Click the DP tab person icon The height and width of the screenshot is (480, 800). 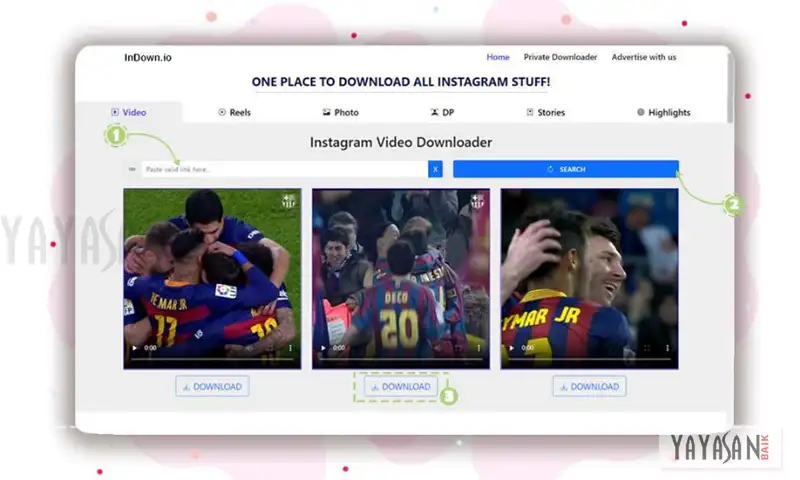click(x=434, y=112)
